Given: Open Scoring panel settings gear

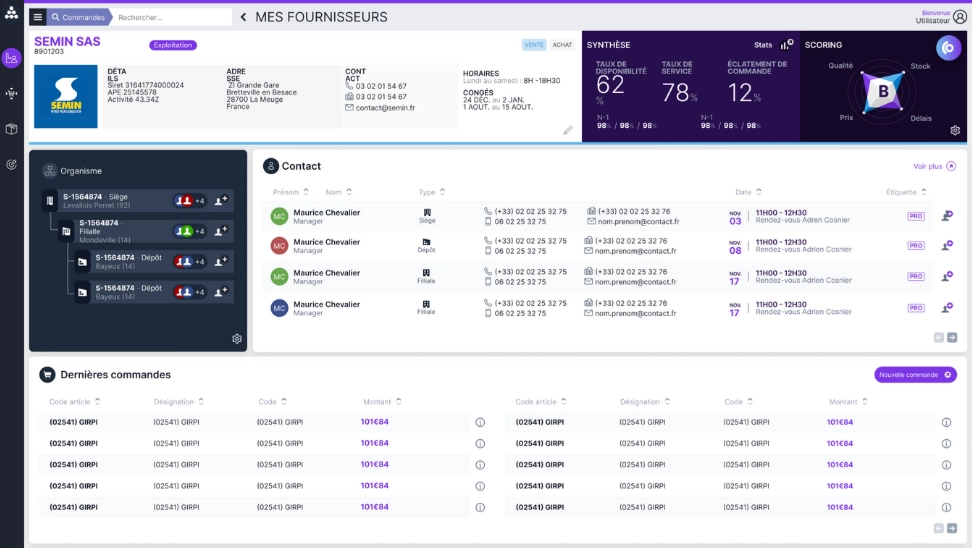Looking at the screenshot, I should (x=955, y=131).
